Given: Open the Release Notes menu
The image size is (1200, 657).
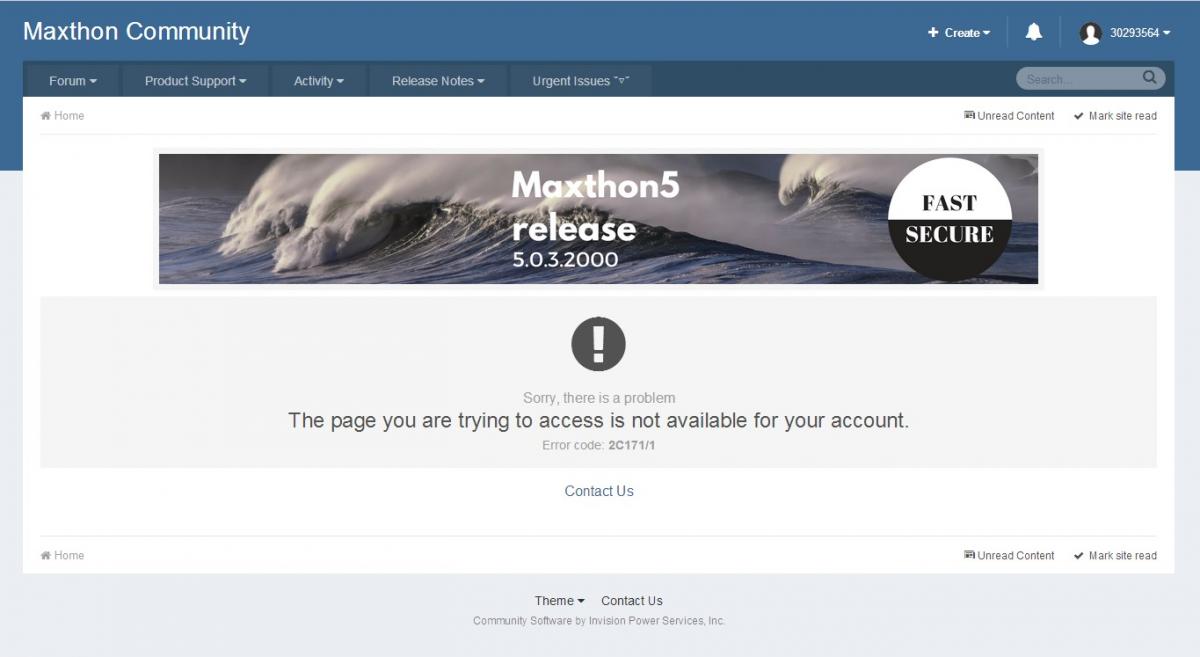Looking at the screenshot, I should point(438,81).
